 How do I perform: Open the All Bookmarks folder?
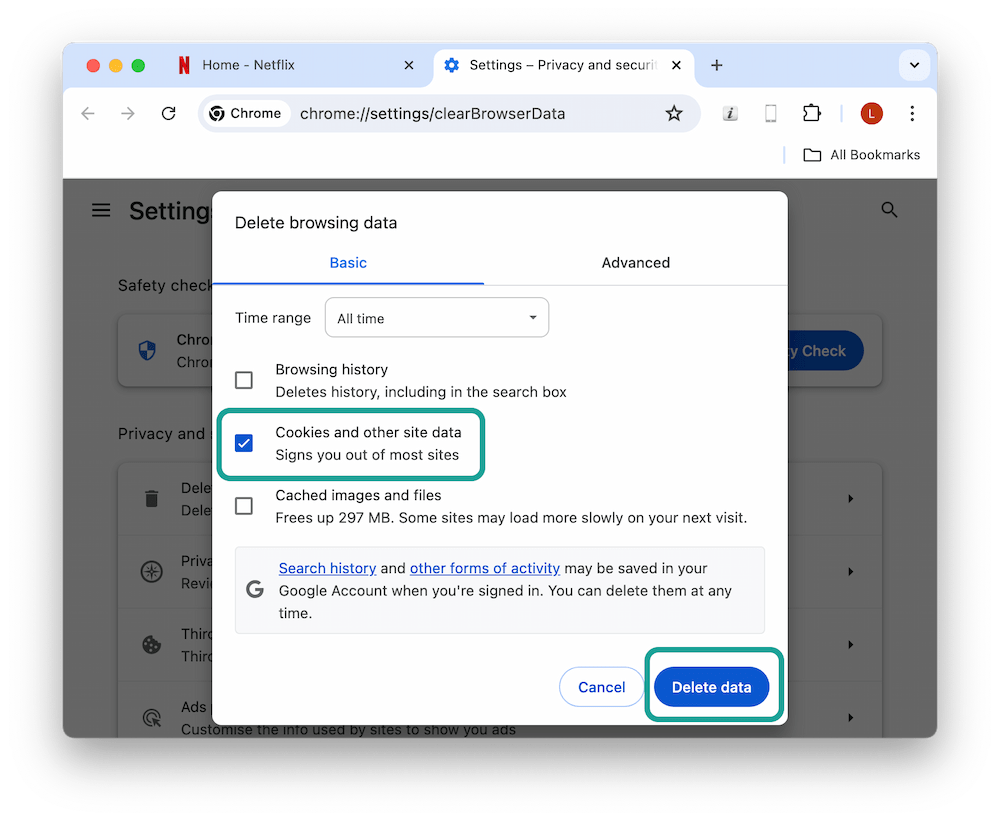pos(861,155)
